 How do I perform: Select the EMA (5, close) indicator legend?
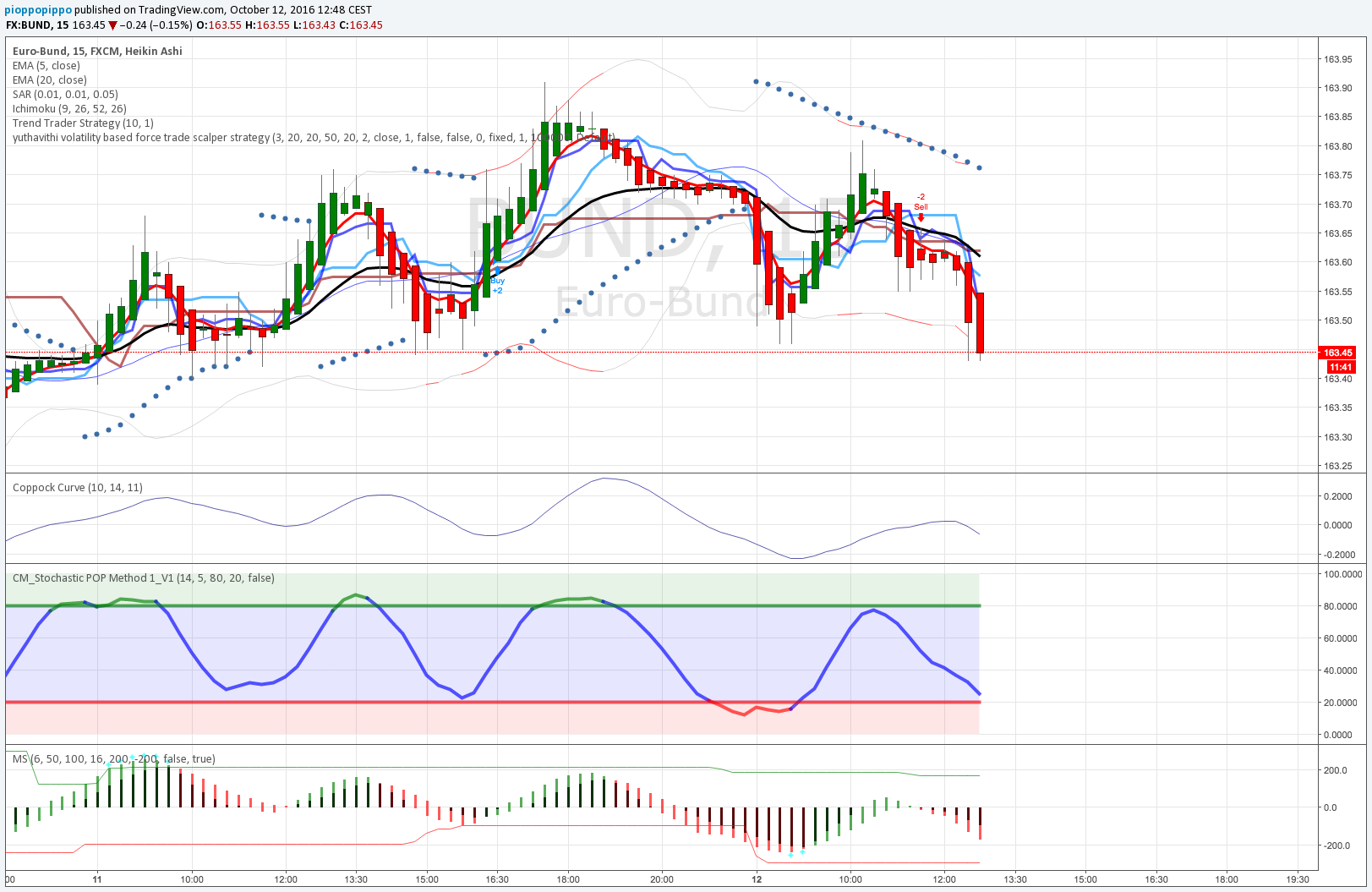point(46,66)
